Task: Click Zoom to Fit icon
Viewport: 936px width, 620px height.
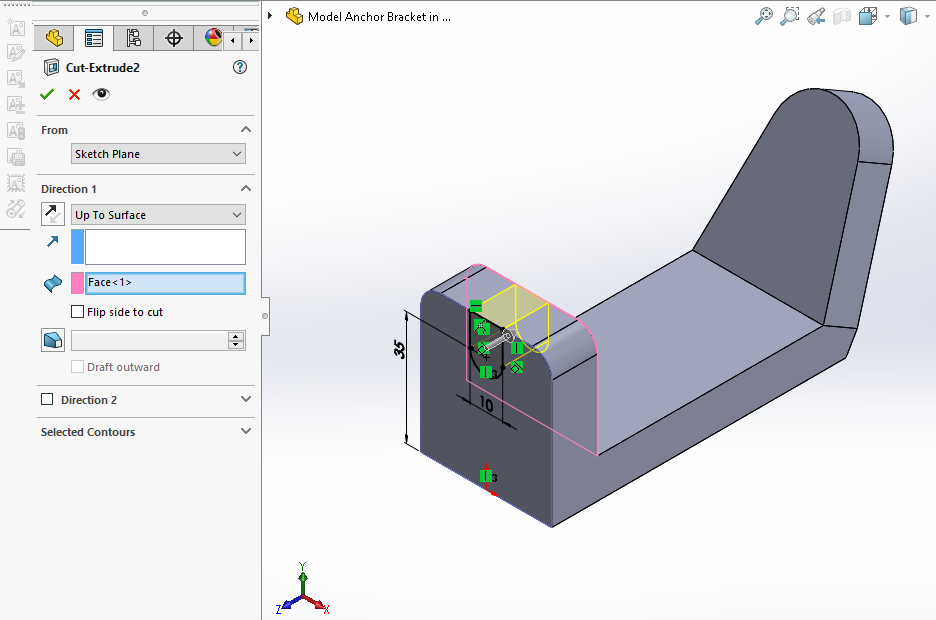Action: click(763, 16)
